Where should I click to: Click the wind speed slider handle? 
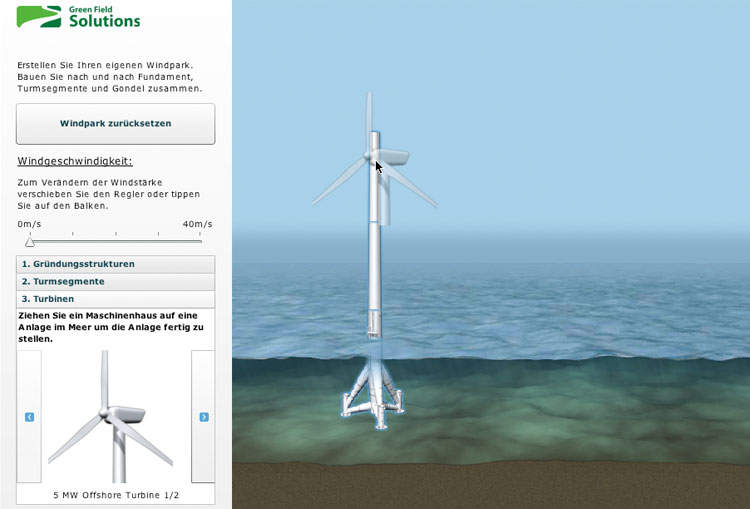[x=30, y=241]
